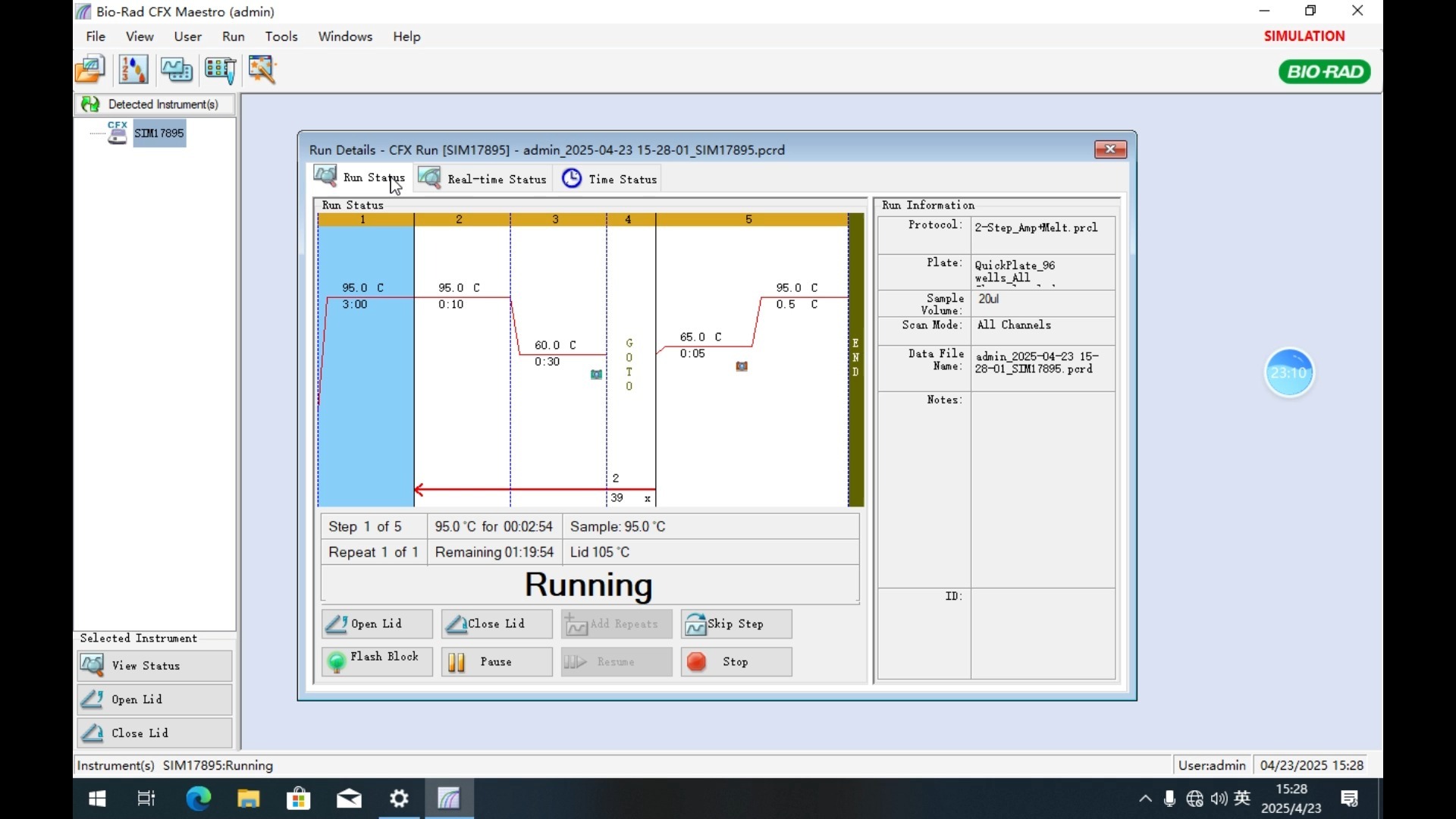Viewport: 1456px width, 819px height.
Task: Open PrimePCR Run Setup plate-and-tube icon
Action: (x=221, y=70)
